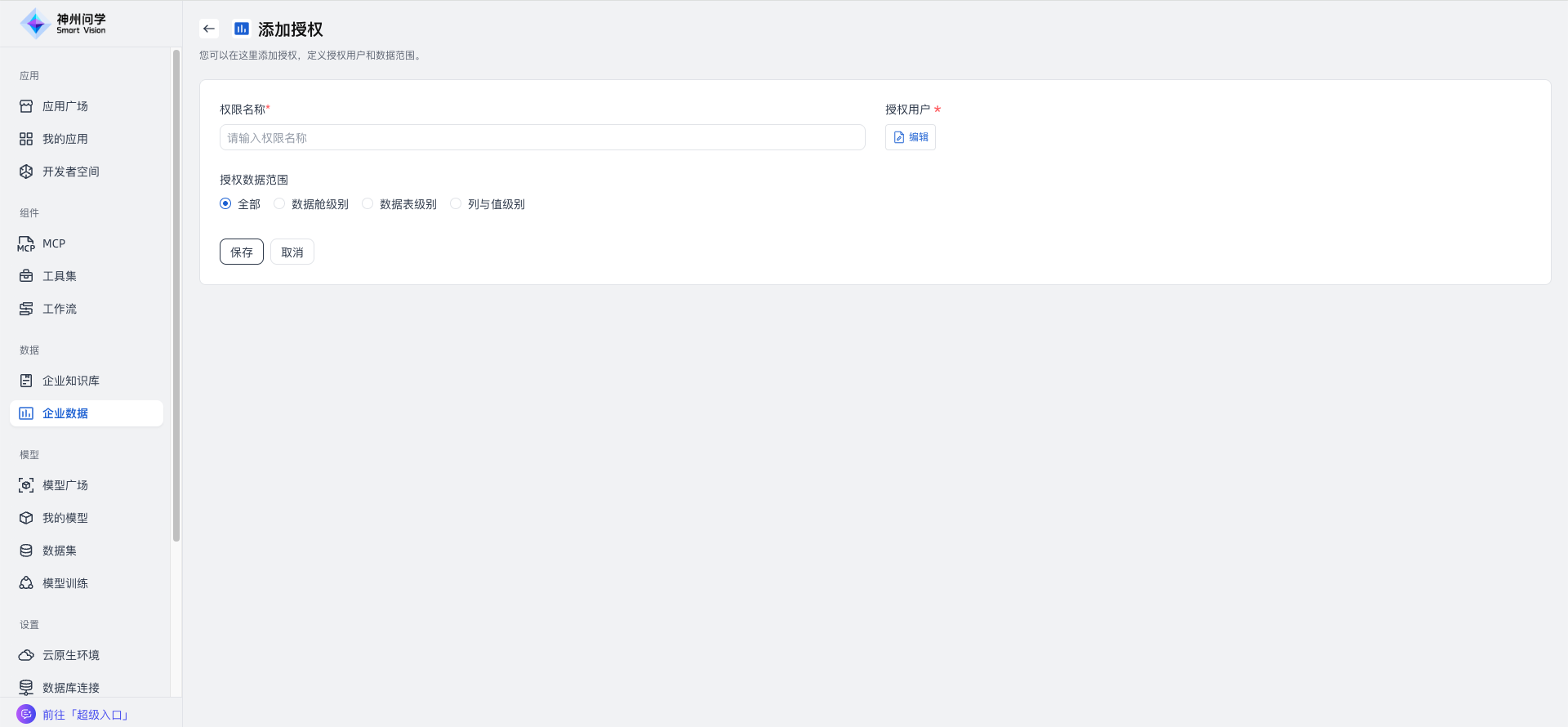The height and width of the screenshot is (727, 1568).
Task: Open MCP via its sidebar icon
Action: coord(26,243)
